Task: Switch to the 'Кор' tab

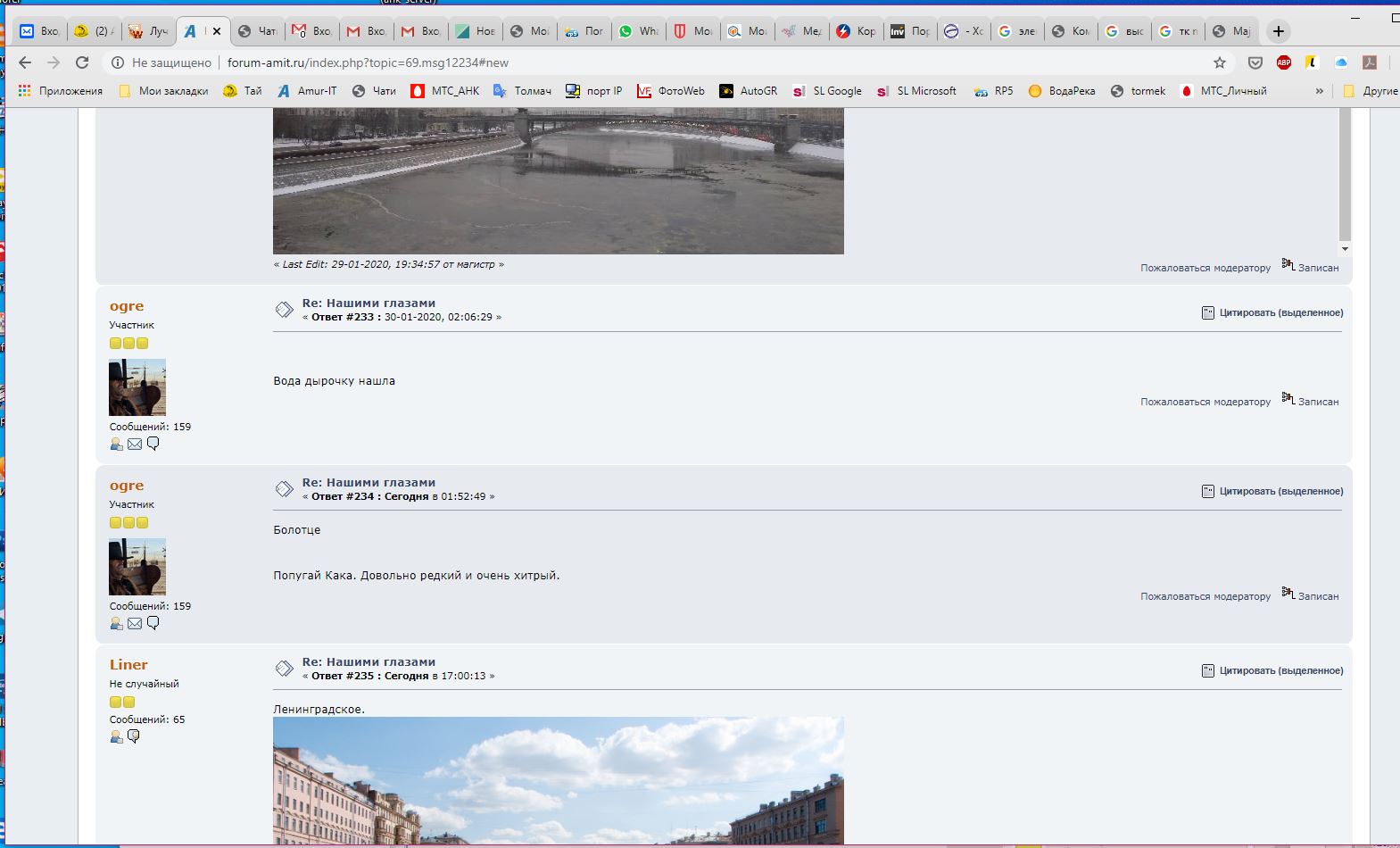Action: point(855,31)
